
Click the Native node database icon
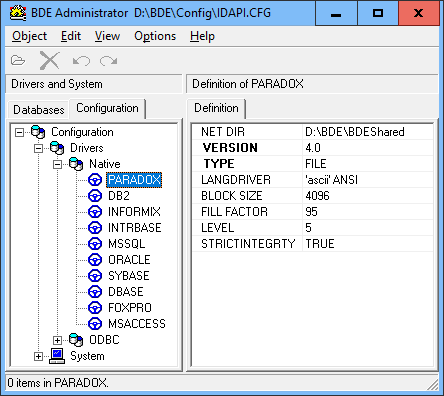[x=76, y=164]
